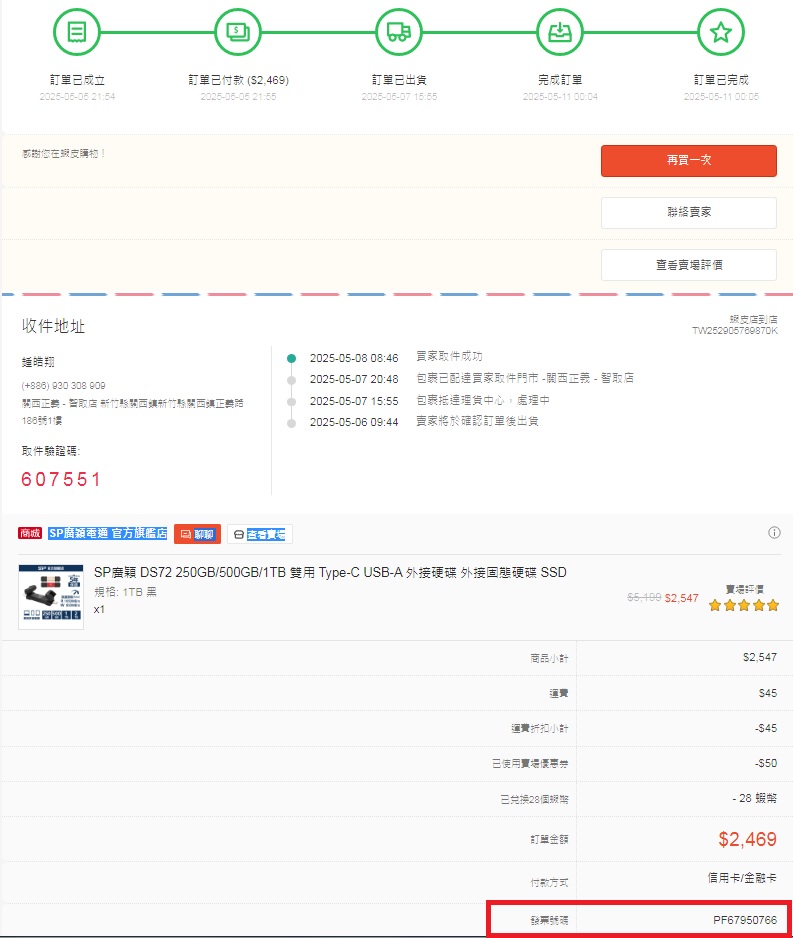
Task: Click the order paid money icon
Action: [x=238, y=32]
